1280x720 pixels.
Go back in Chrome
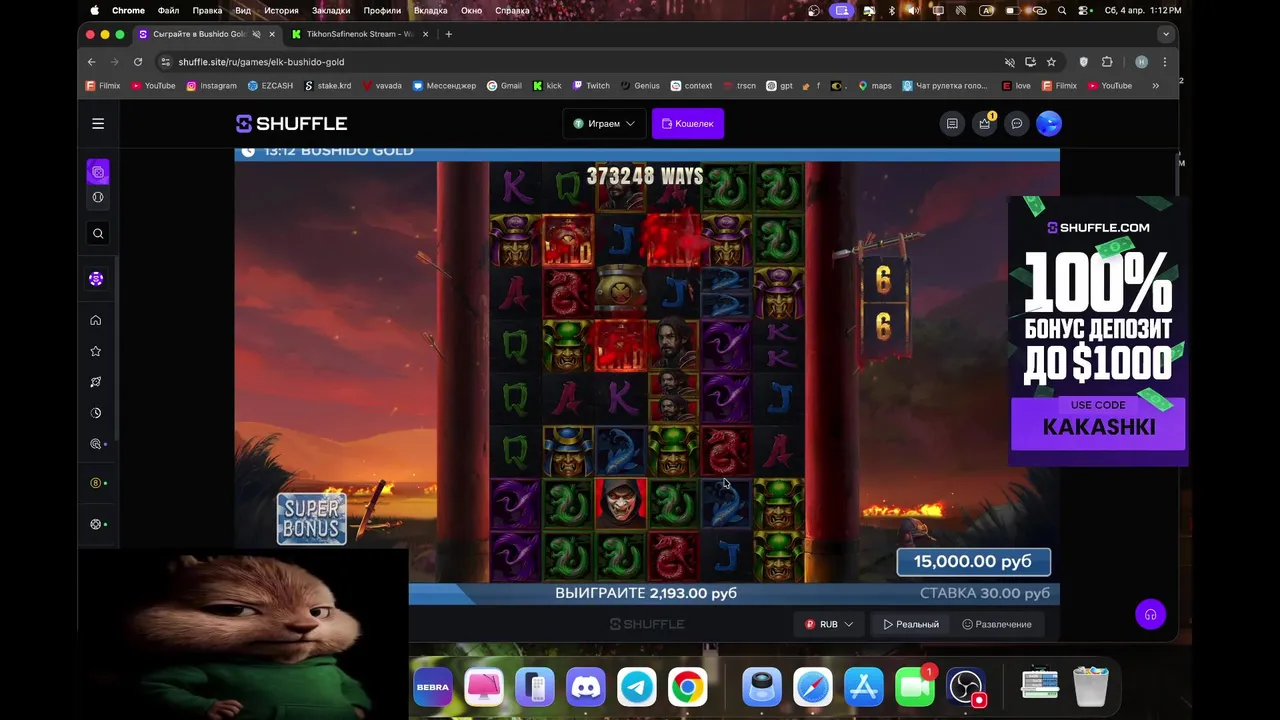click(x=92, y=62)
